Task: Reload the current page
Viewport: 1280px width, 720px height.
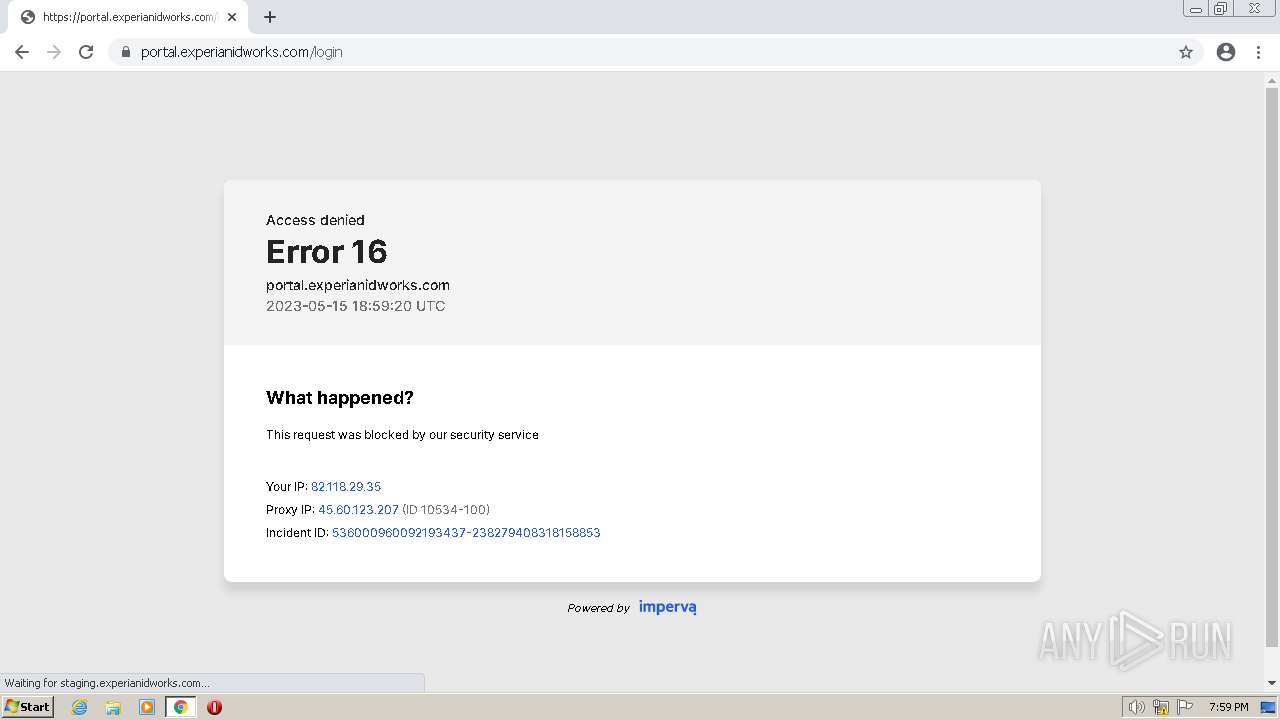Action: click(86, 52)
